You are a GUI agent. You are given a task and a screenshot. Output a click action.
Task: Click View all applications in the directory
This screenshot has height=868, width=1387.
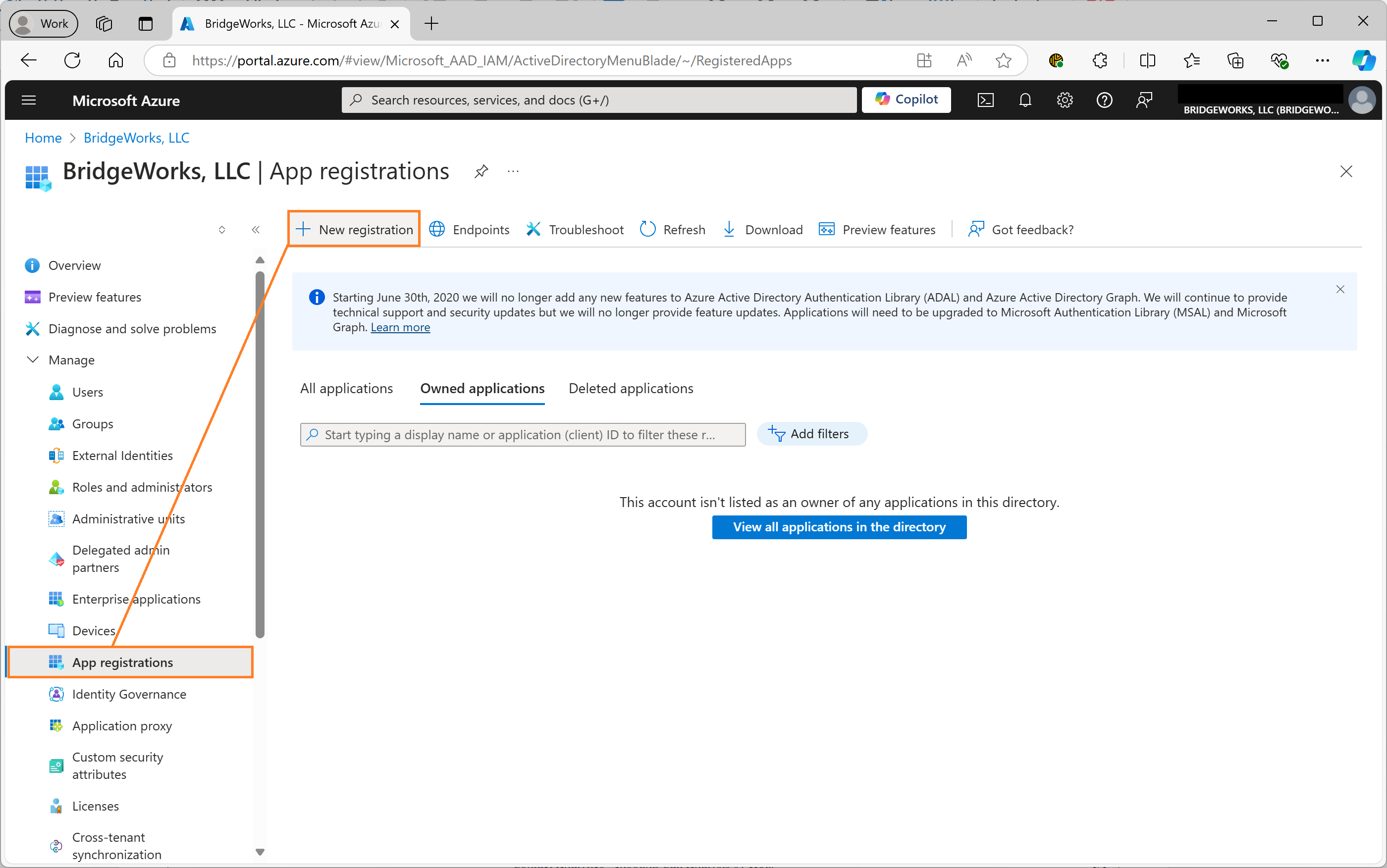839,527
